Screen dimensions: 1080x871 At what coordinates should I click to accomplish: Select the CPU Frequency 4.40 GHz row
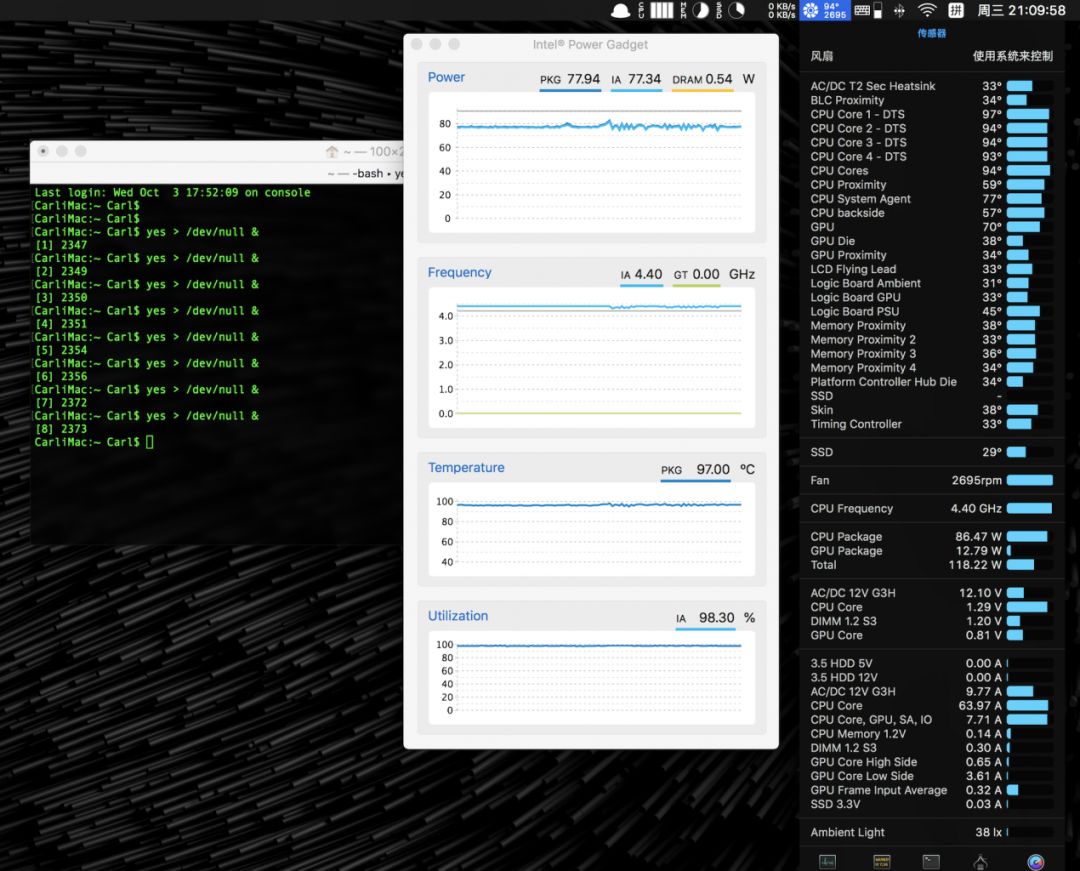[931, 508]
